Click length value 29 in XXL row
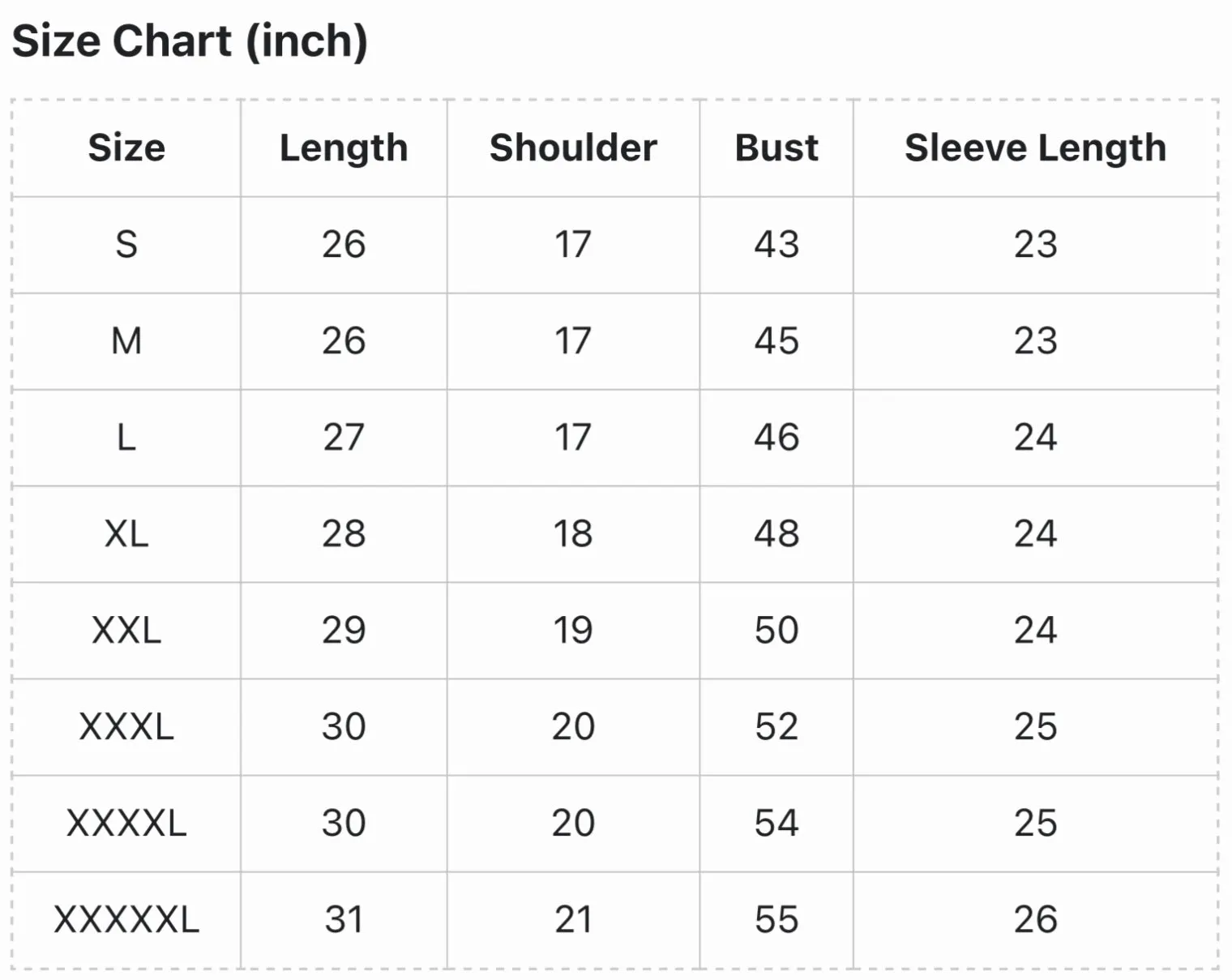The width and height of the screenshot is (1232, 980). (x=344, y=630)
